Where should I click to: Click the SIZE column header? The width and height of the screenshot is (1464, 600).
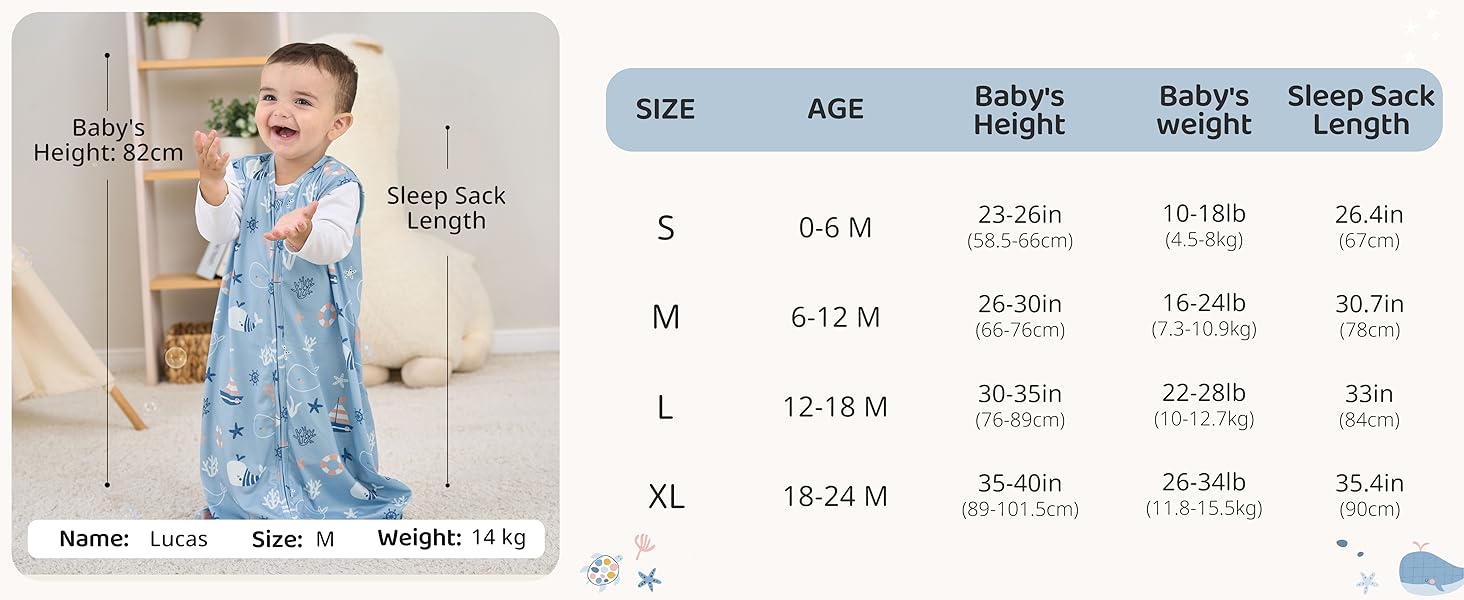665,110
